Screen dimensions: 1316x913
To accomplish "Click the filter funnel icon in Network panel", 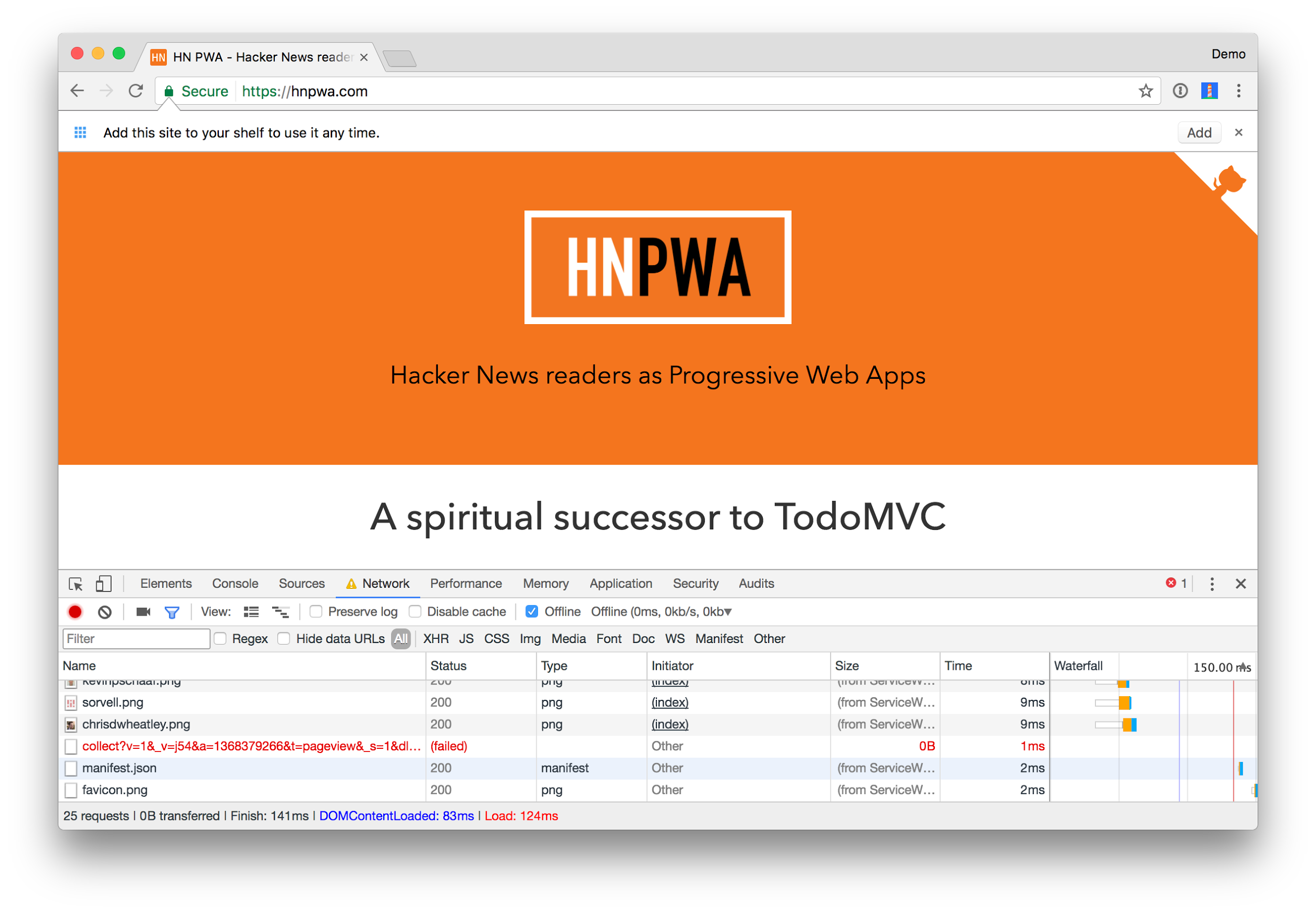I will [170, 612].
